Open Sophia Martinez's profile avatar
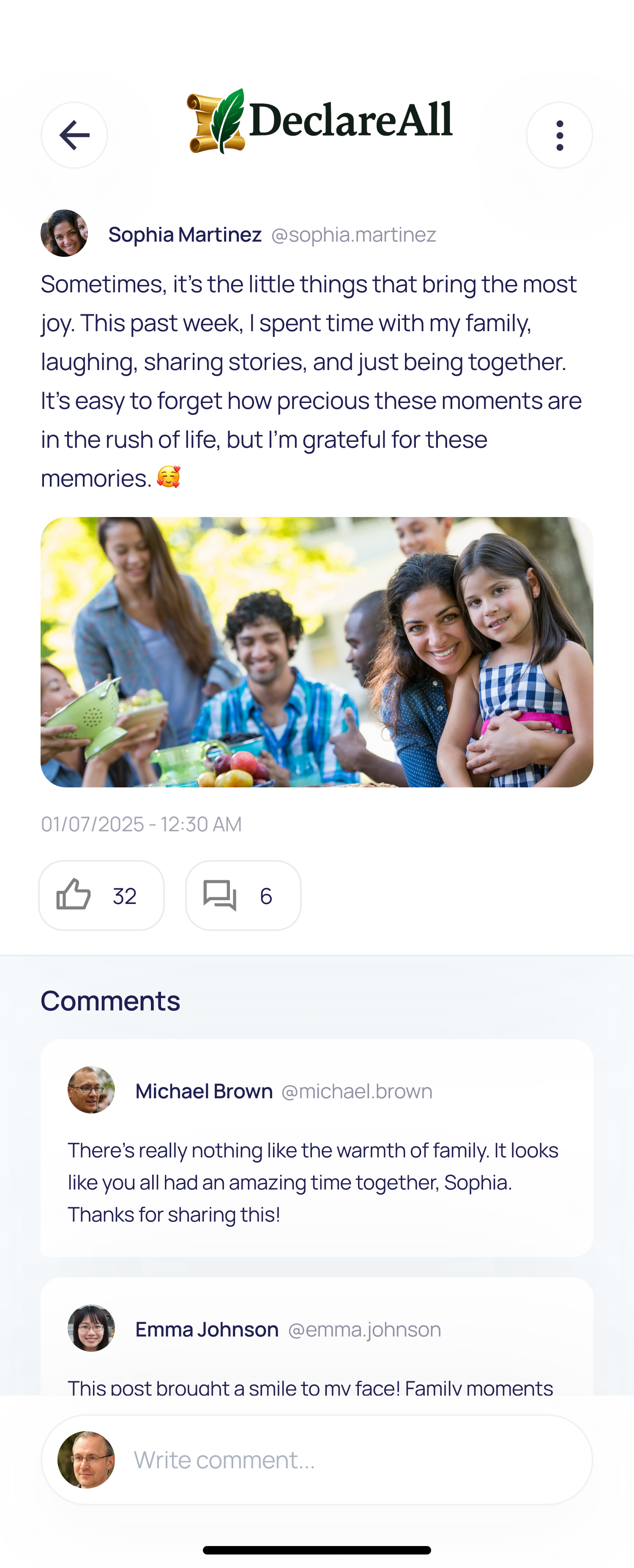The image size is (634, 1568). 65,234
